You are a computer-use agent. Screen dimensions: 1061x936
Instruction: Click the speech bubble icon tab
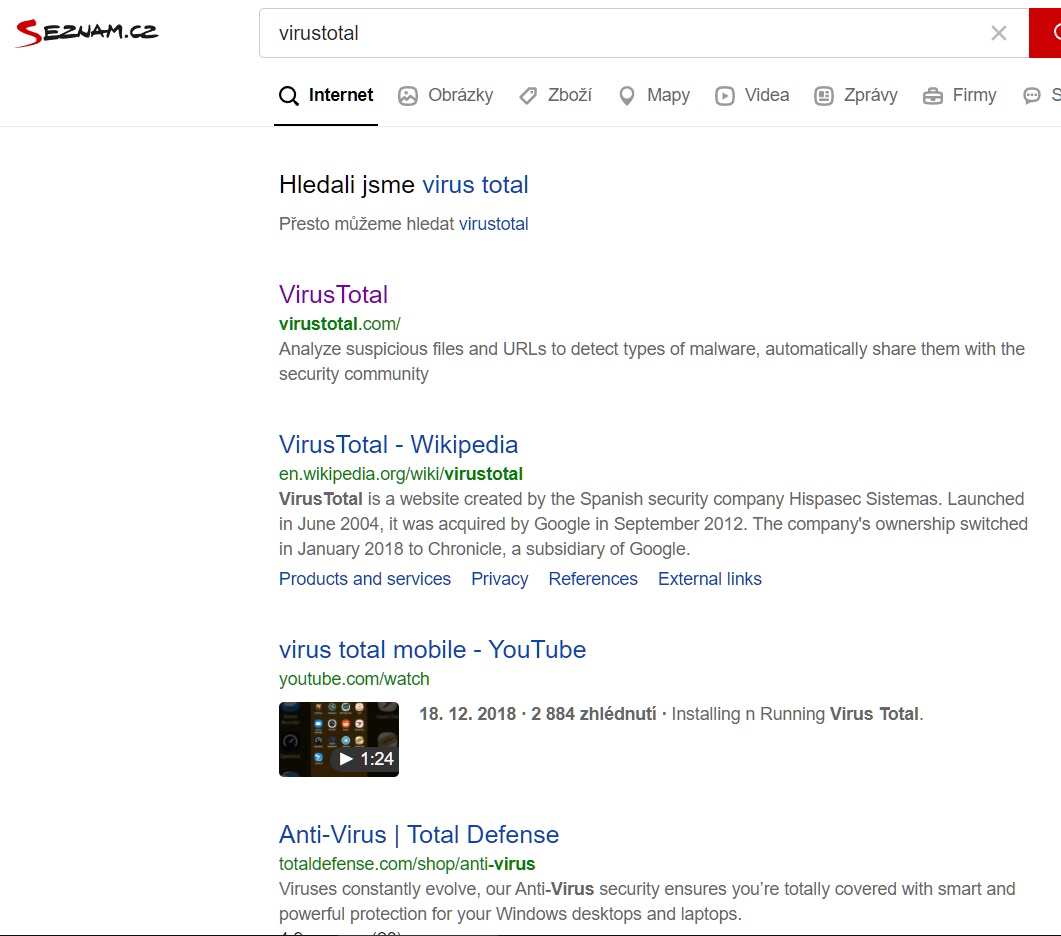click(x=1032, y=96)
